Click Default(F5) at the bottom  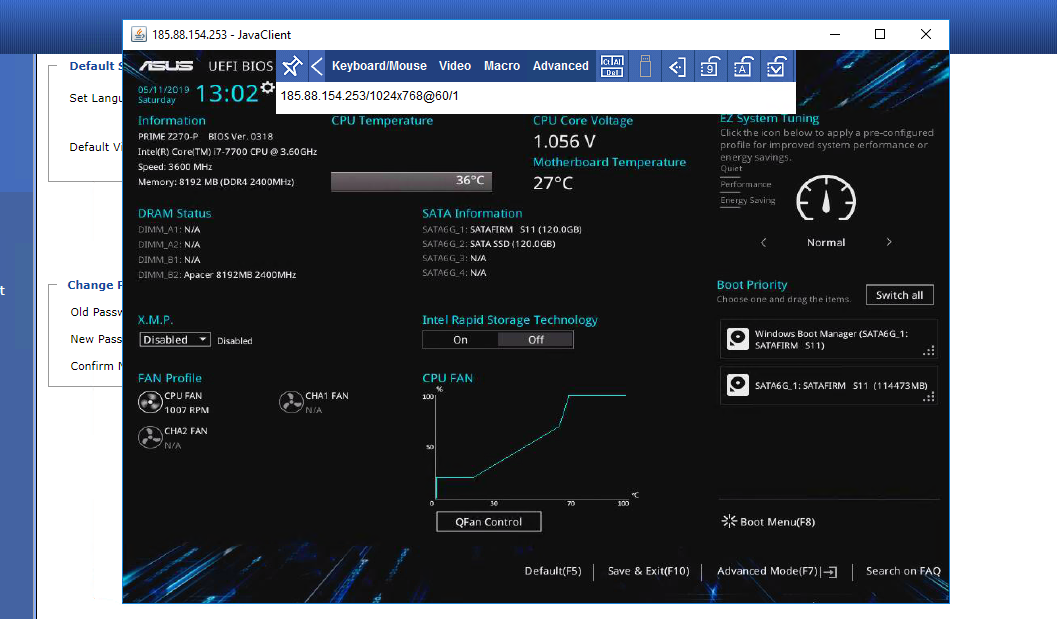pyautogui.click(x=553, y=571)
